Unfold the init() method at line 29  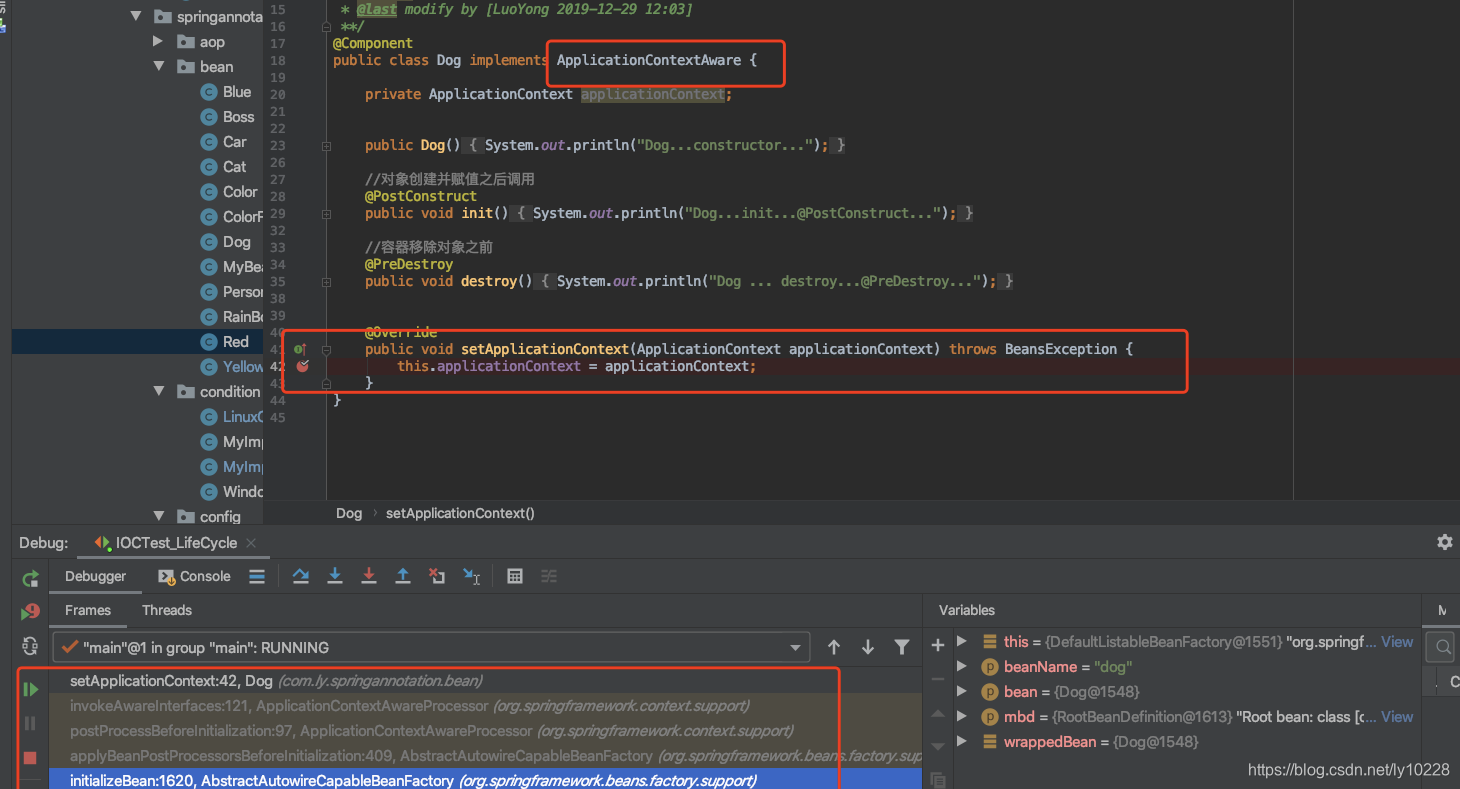(x=327, y=213)
